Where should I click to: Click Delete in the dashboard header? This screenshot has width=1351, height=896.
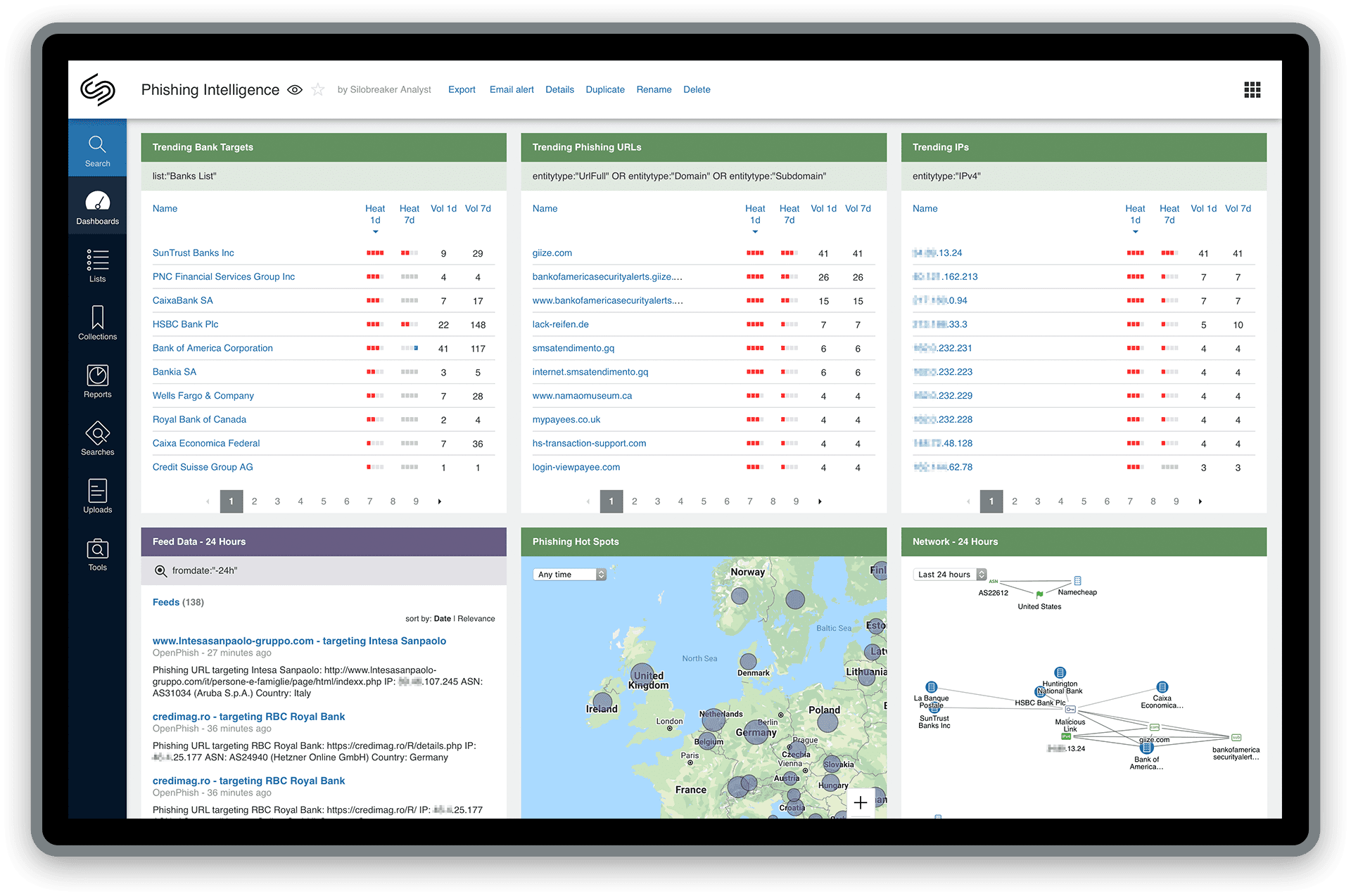(x=697, y=89)
